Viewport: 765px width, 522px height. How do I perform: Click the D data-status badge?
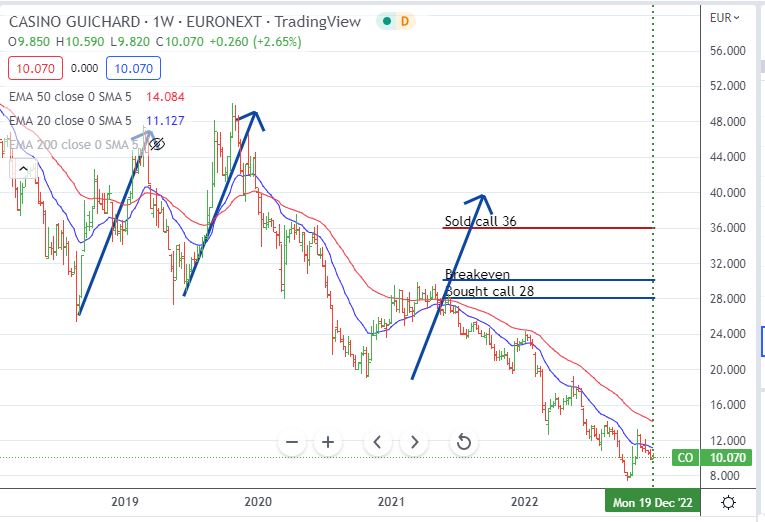coord(404,21)
